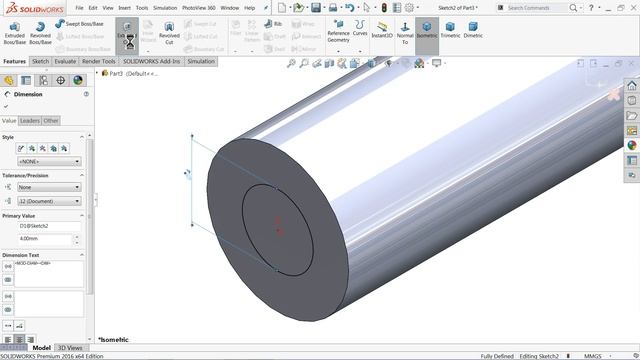640x360 pixels.
Task: Open the PropertyManager tab icon
Action: click(26, 80)
